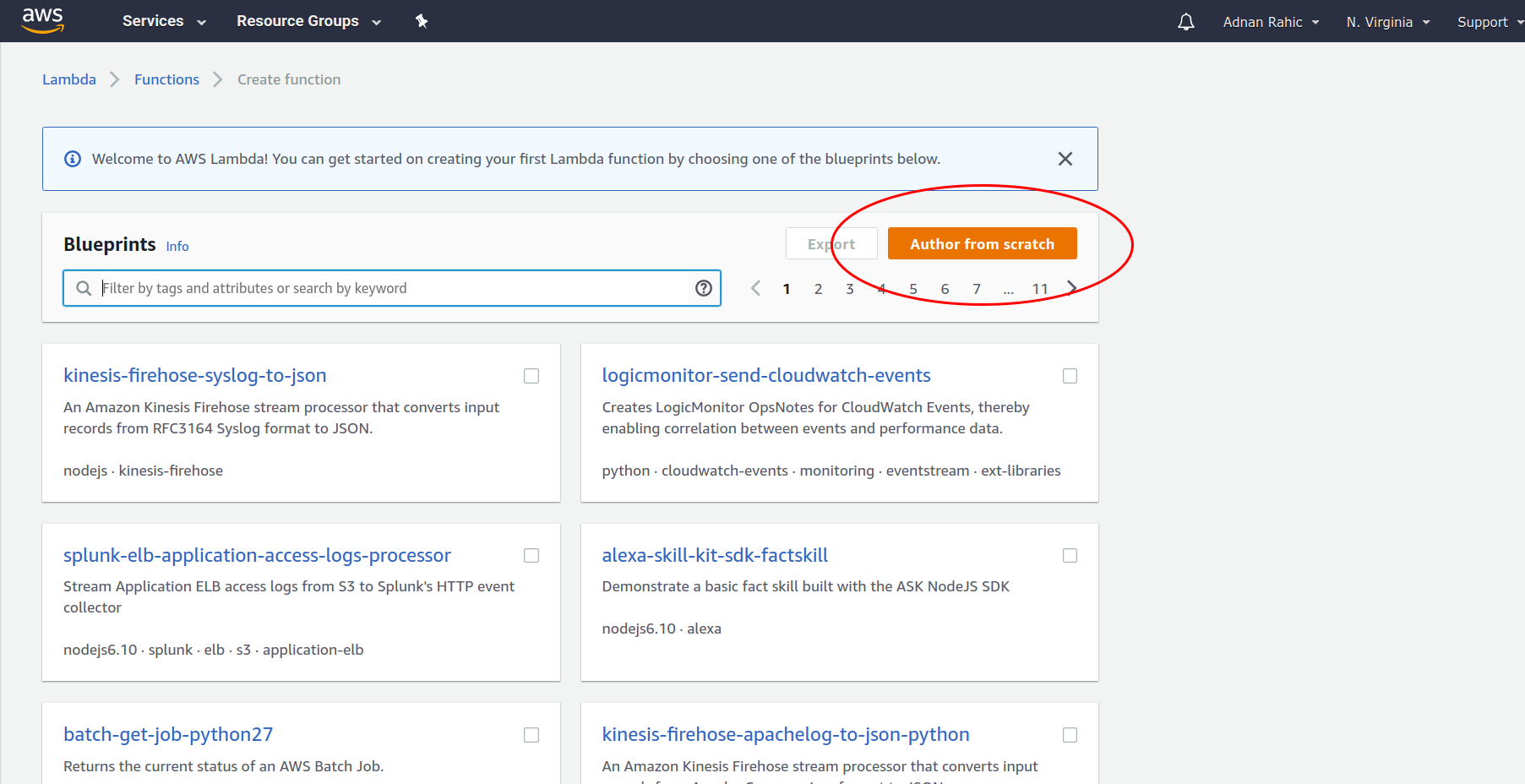Viewport: 1525px width, 784px height.
Task: Click the magnifier icon in filter box
Action: point(84,288)
